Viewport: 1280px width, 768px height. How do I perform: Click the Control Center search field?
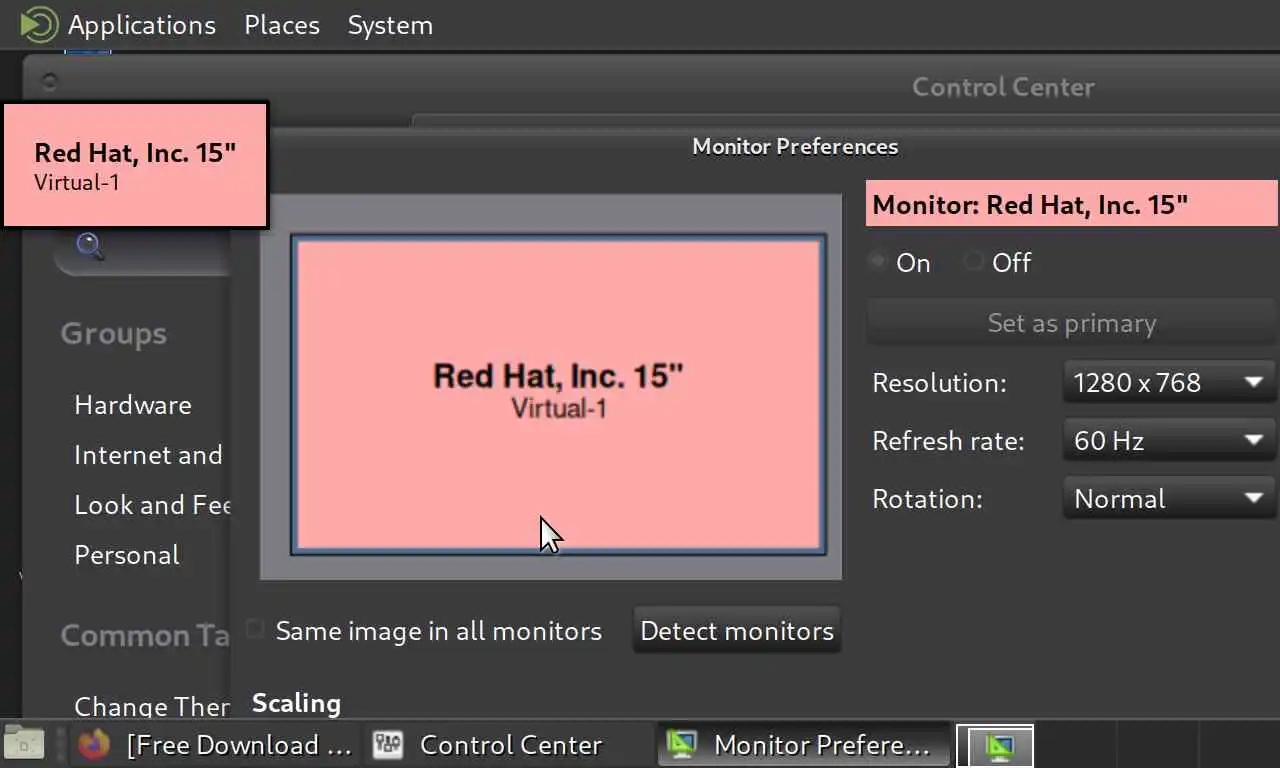point(142,247)
